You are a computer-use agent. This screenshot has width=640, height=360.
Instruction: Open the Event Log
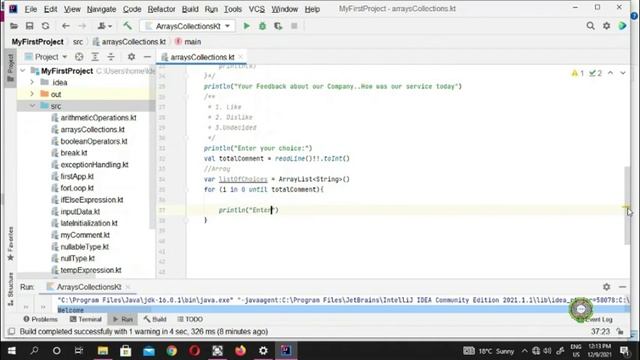click(595, 320)
